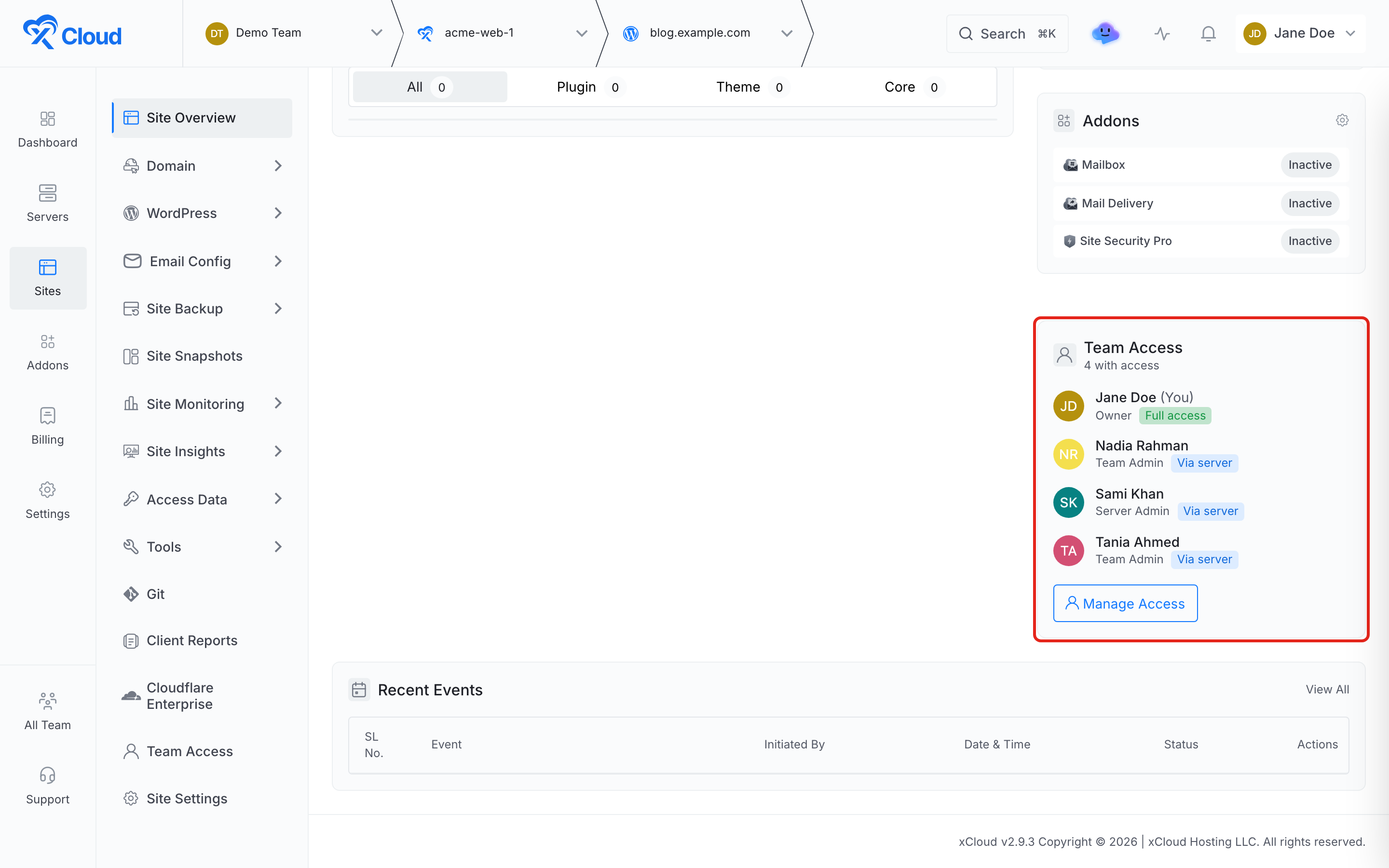Click the Mailbox addon row

(1201, 165)
